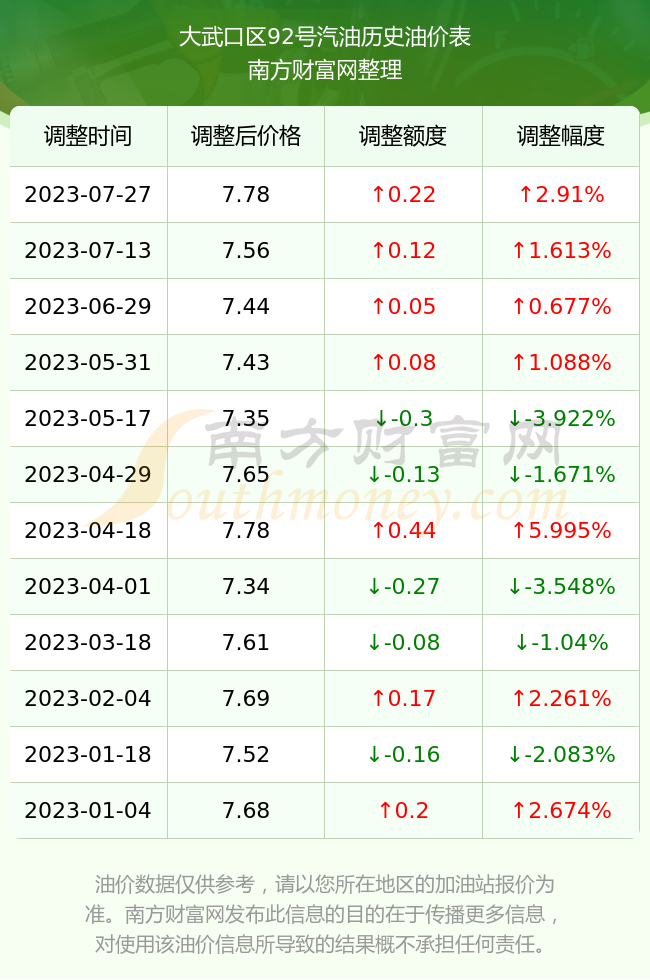This screenshot has height=980, width=650.
Task: Select the 2023-03-18 date cell
Action: tap(88, 643)
